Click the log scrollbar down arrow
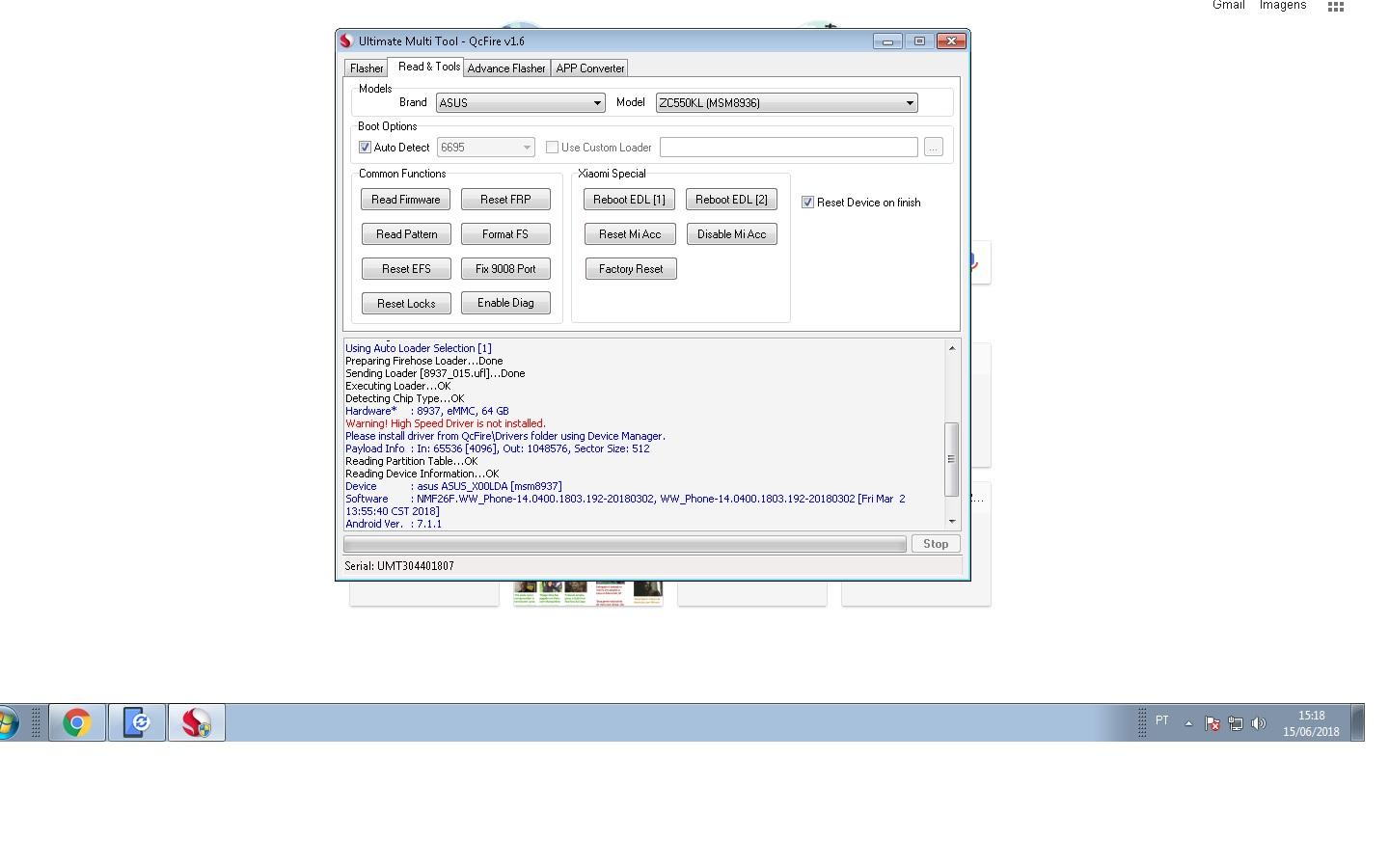Screen dimensions: 1389x868 (x=952, y=522)
